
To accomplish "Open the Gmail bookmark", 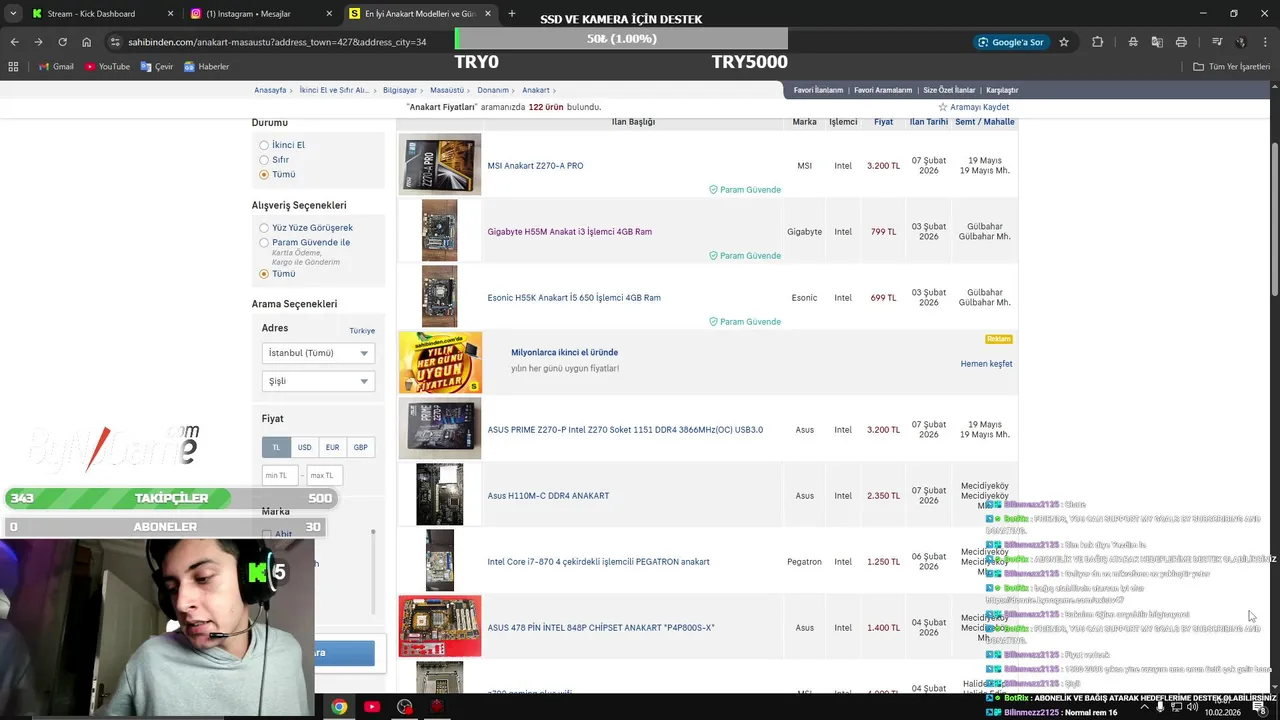I will tap(56, 66).
